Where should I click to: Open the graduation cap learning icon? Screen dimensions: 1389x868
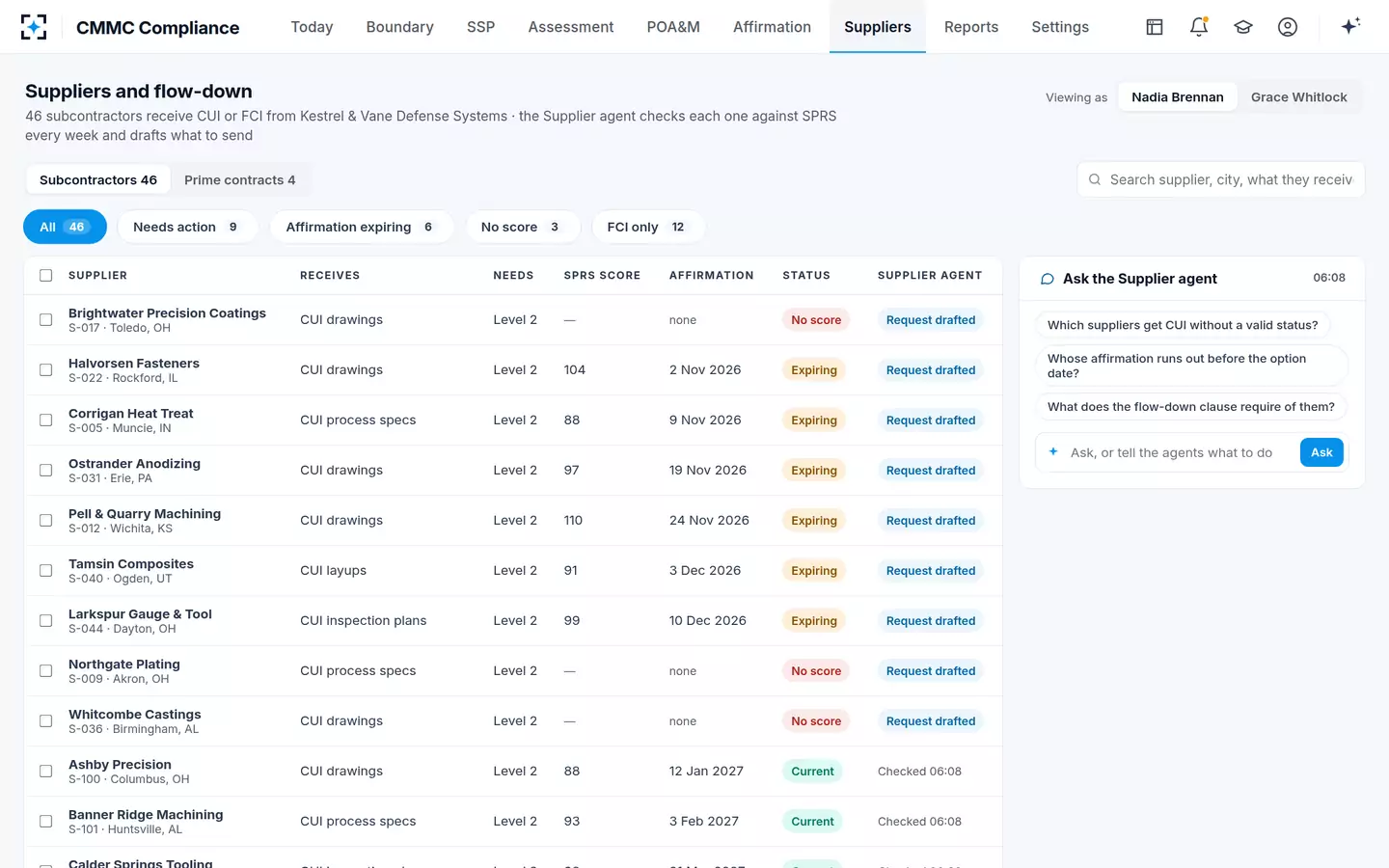1243,27
